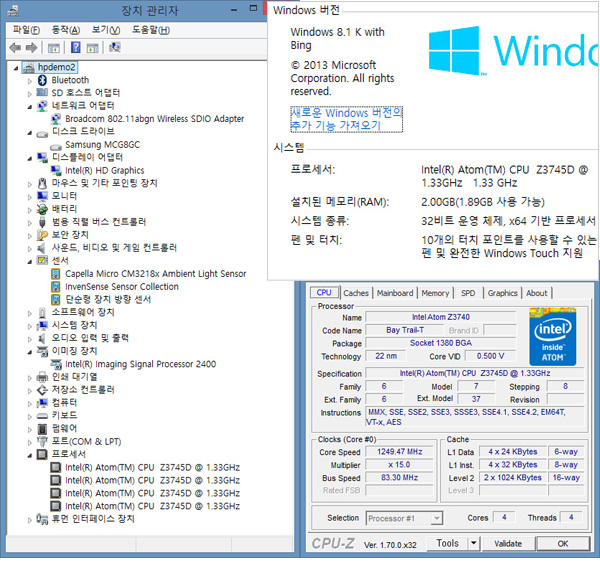The image size is (600, 562).
Task: Select the Intel(R) HD Graphics adapter icon
Action: coord(56,170)
